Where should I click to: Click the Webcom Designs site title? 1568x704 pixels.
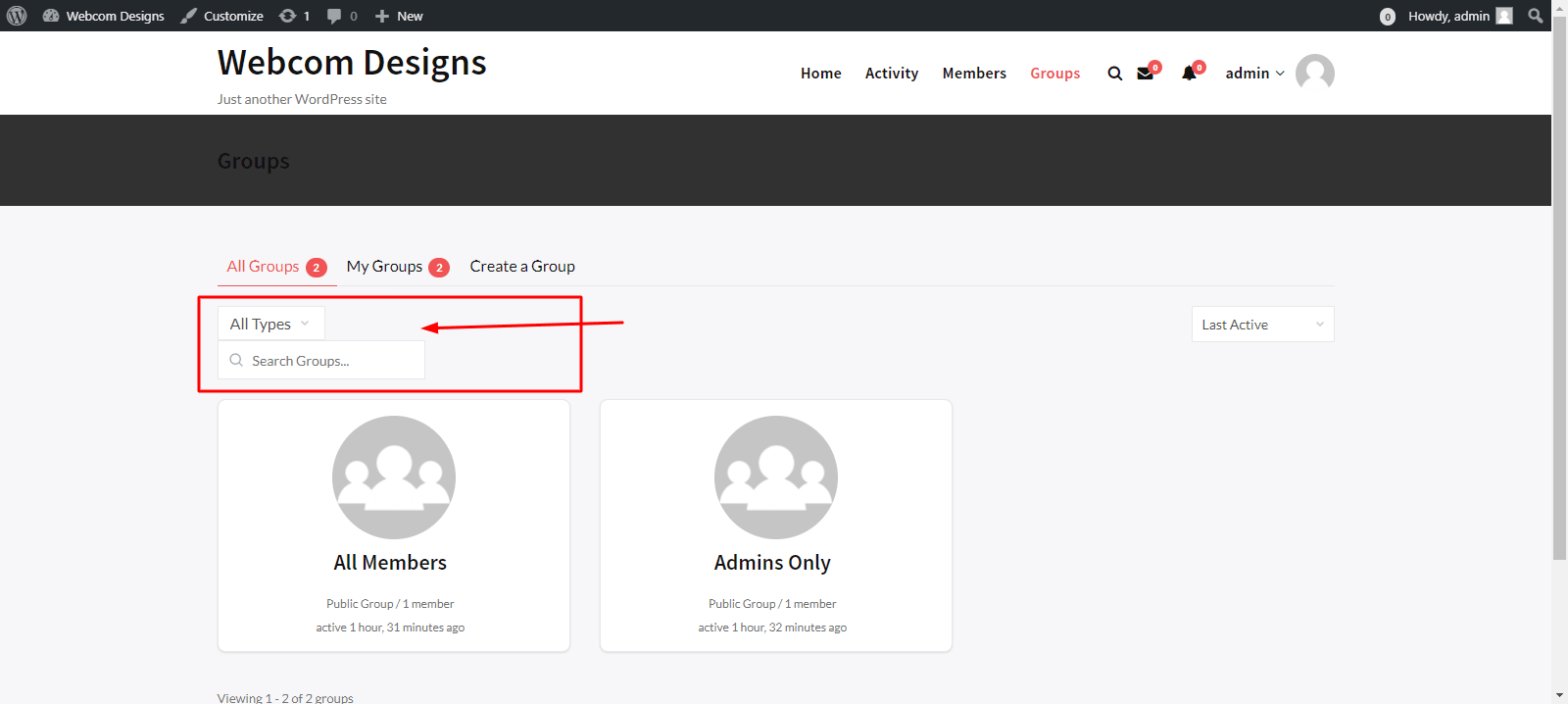click(352, 62)
